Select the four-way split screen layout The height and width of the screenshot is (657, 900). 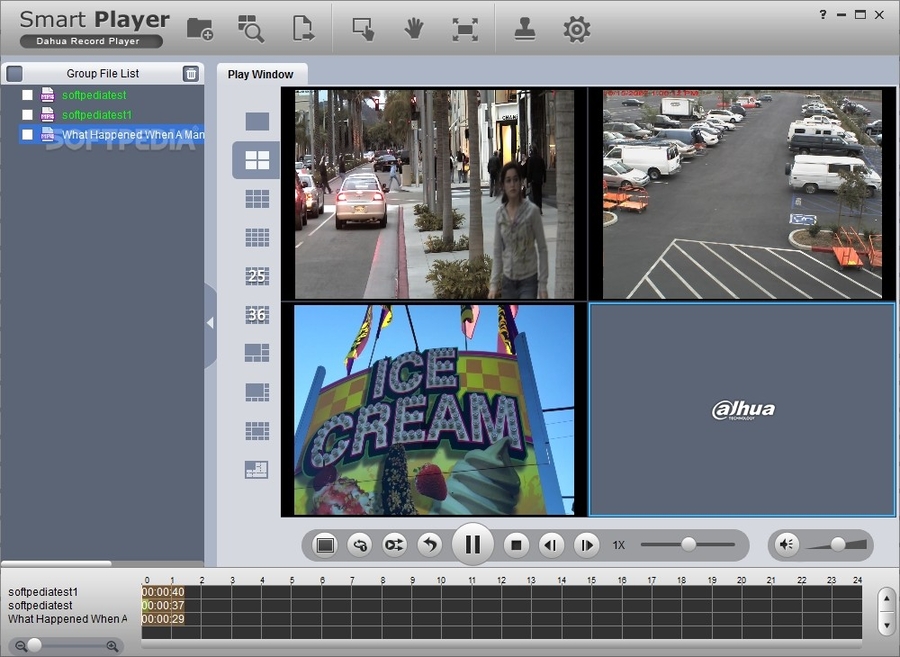click(256, 159)
